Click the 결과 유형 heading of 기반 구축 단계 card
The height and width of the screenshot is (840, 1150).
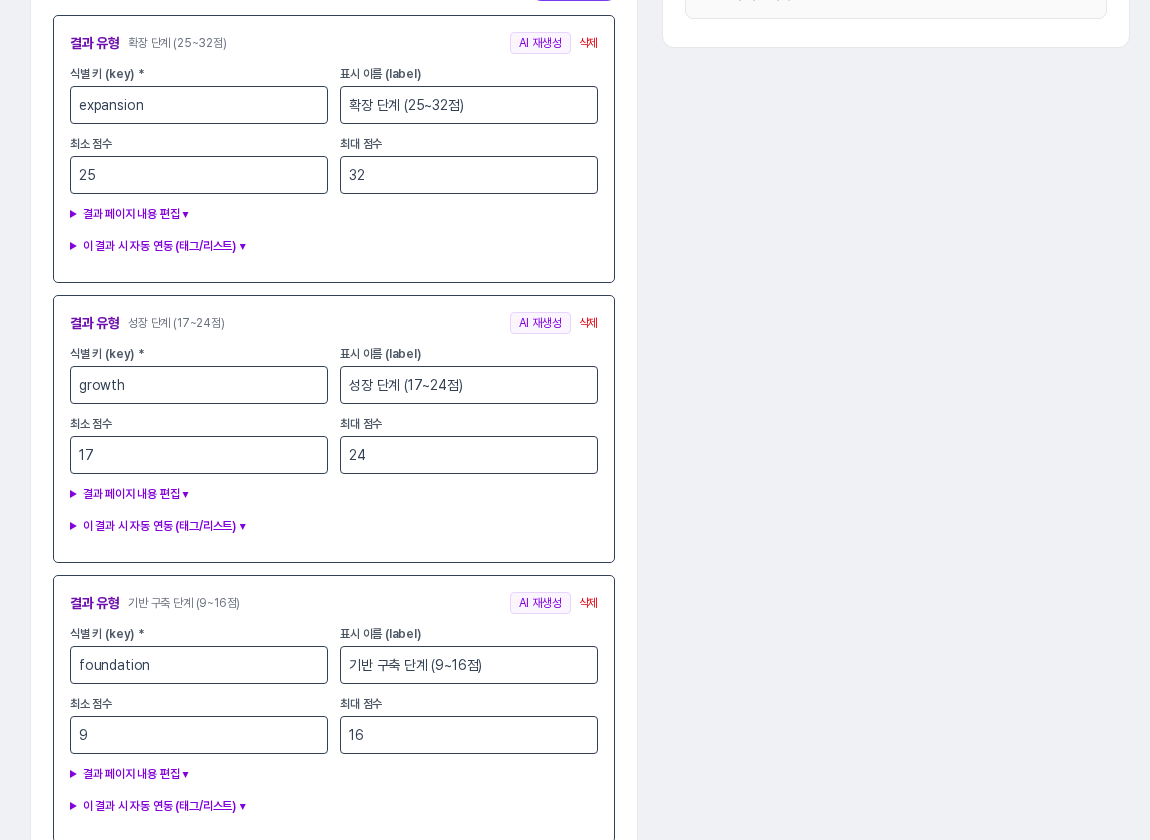pyautogui.click(x=95, y=603)
